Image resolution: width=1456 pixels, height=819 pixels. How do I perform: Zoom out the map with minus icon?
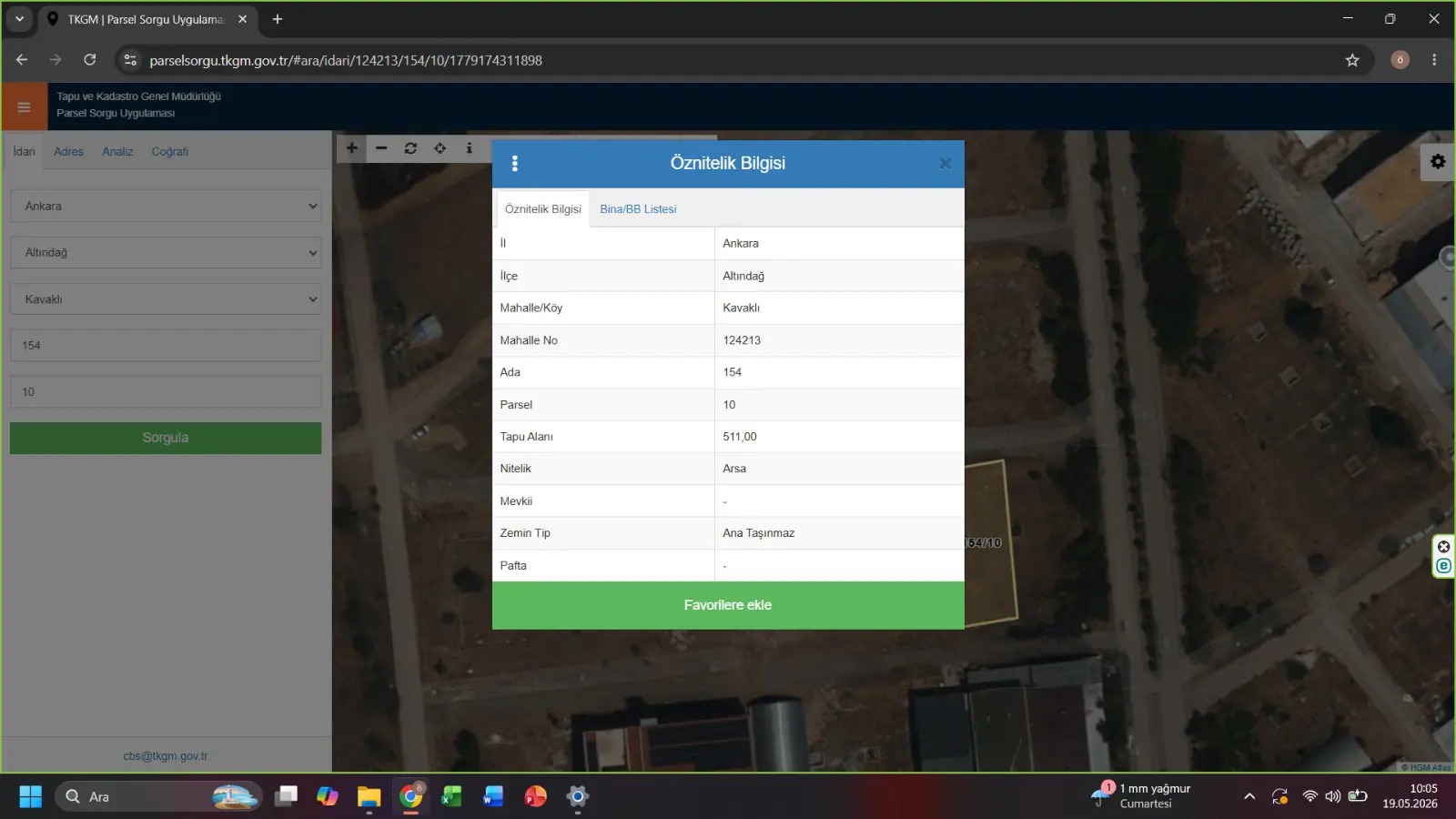[381, 148]
